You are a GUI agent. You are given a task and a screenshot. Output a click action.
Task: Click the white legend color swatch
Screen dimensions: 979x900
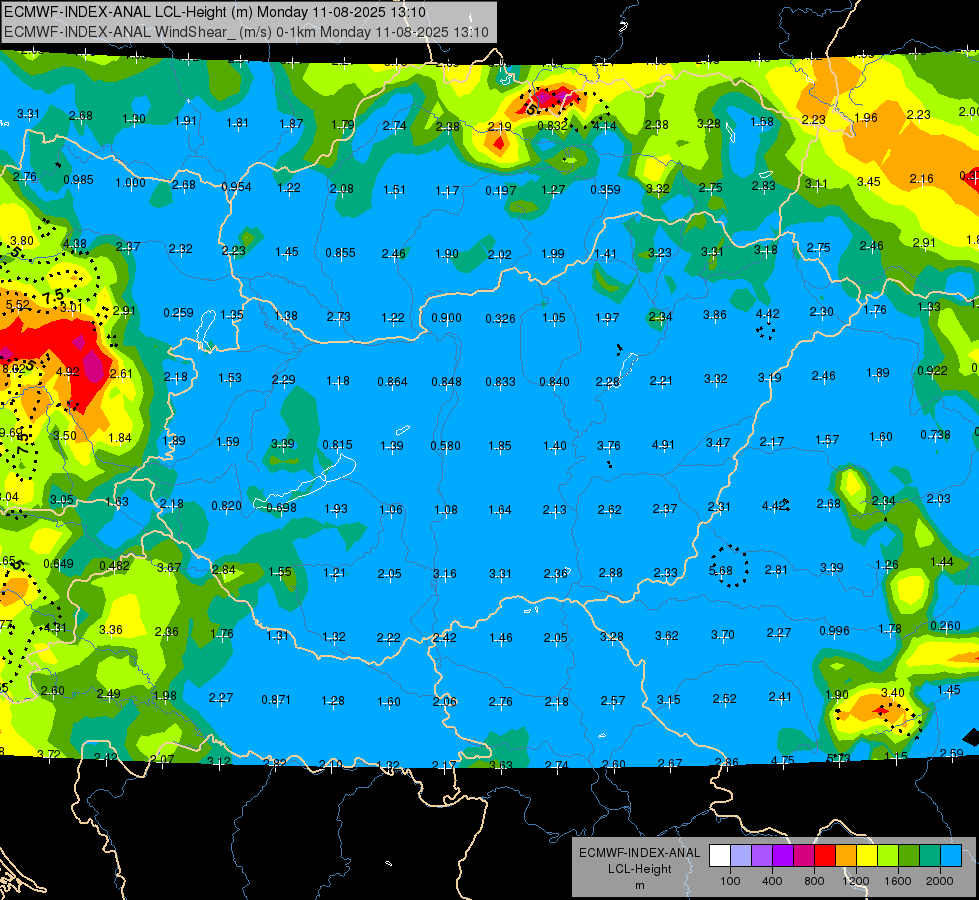(x=720, y=856)
